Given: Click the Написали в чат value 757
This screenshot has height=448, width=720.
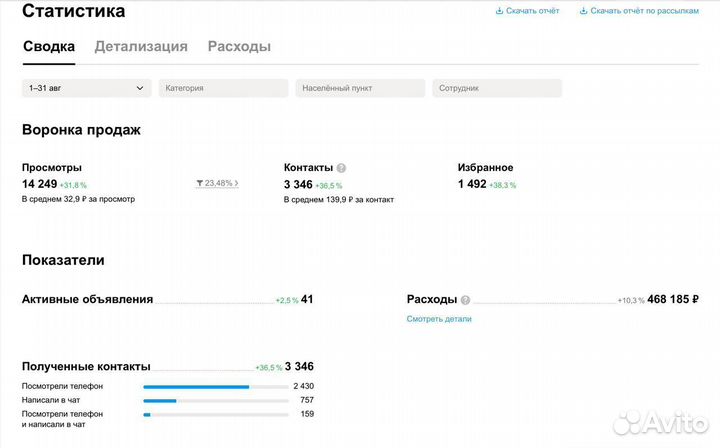Looking at the screenshot, I should point(307,400).
